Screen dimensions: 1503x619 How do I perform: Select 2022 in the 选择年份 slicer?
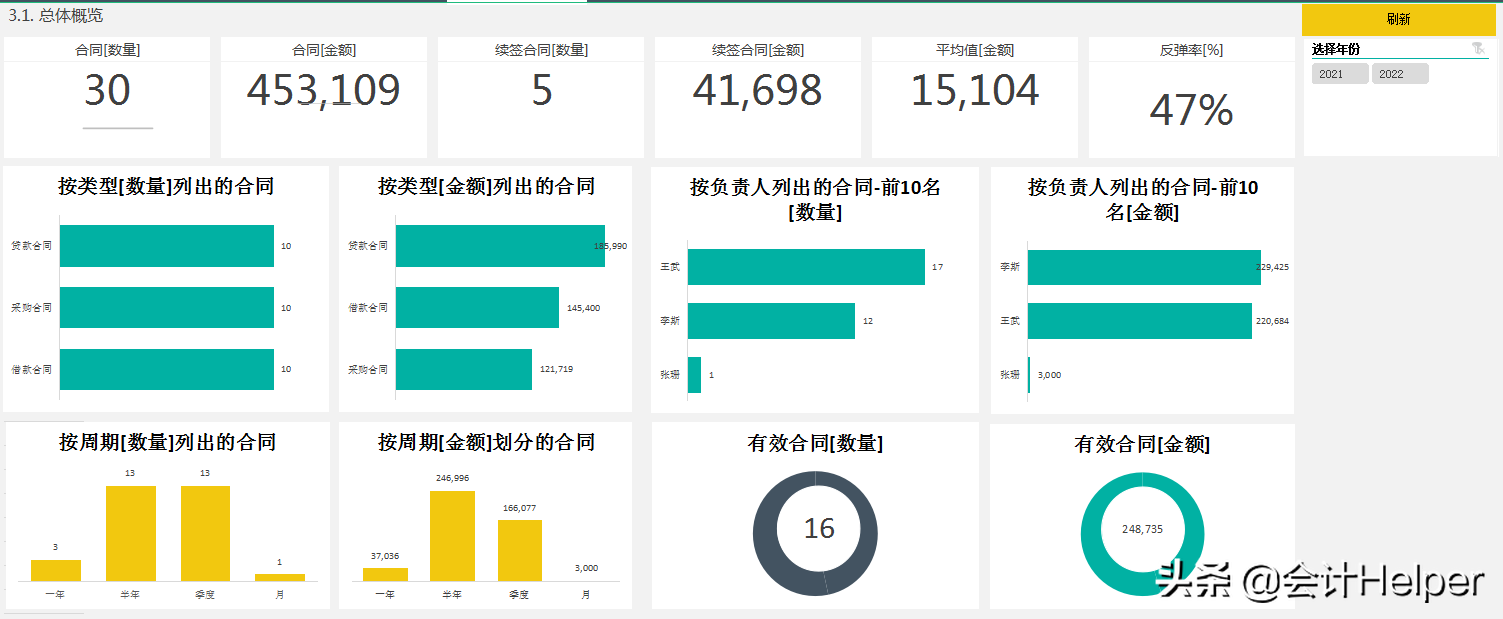point(1400,72)
